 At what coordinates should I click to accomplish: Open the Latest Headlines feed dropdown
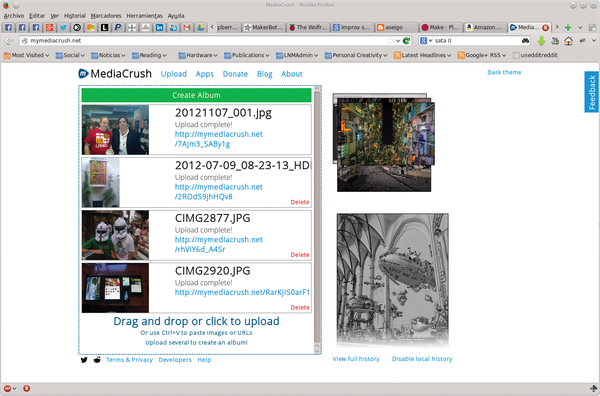pos(422,55)
